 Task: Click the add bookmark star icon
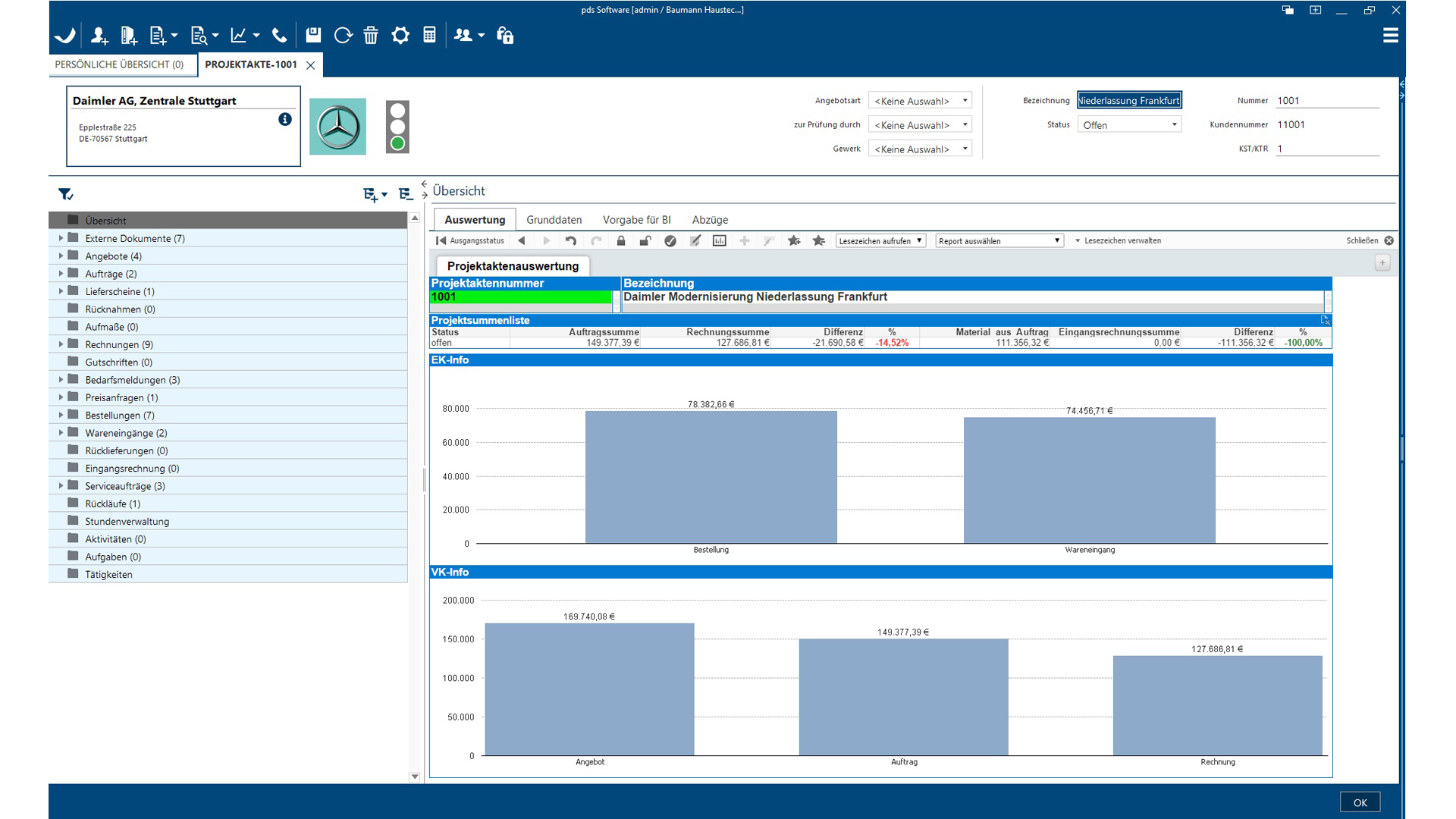(794, 240)
